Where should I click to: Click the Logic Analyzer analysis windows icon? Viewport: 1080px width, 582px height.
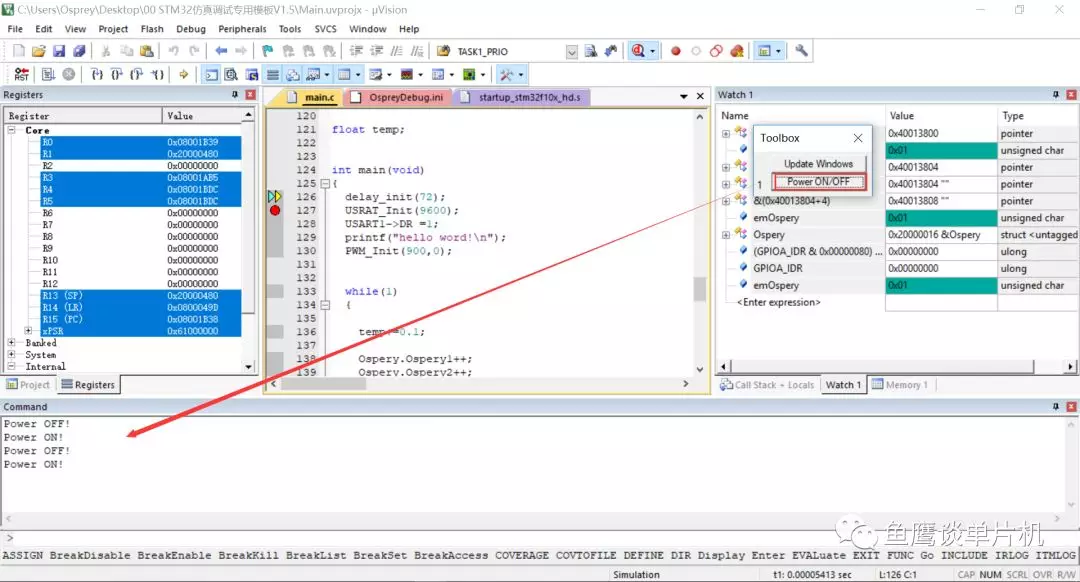click(x=406, y=74)
